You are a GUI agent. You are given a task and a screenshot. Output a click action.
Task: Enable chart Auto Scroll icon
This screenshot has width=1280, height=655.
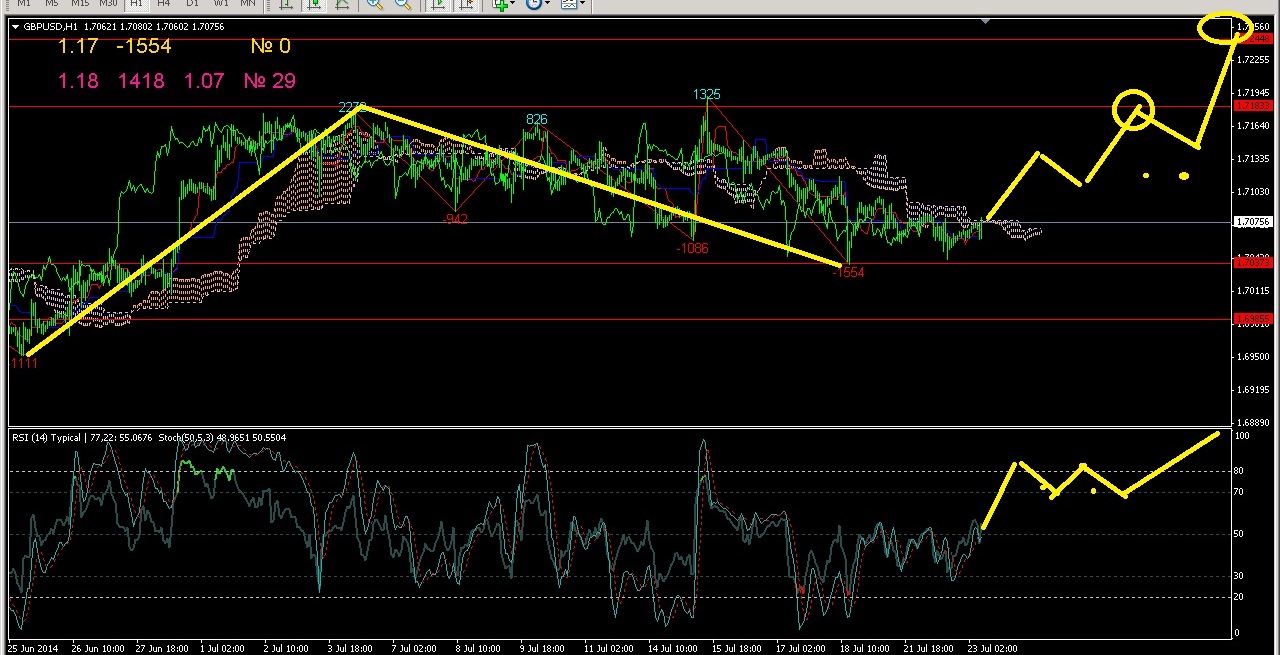437,4
